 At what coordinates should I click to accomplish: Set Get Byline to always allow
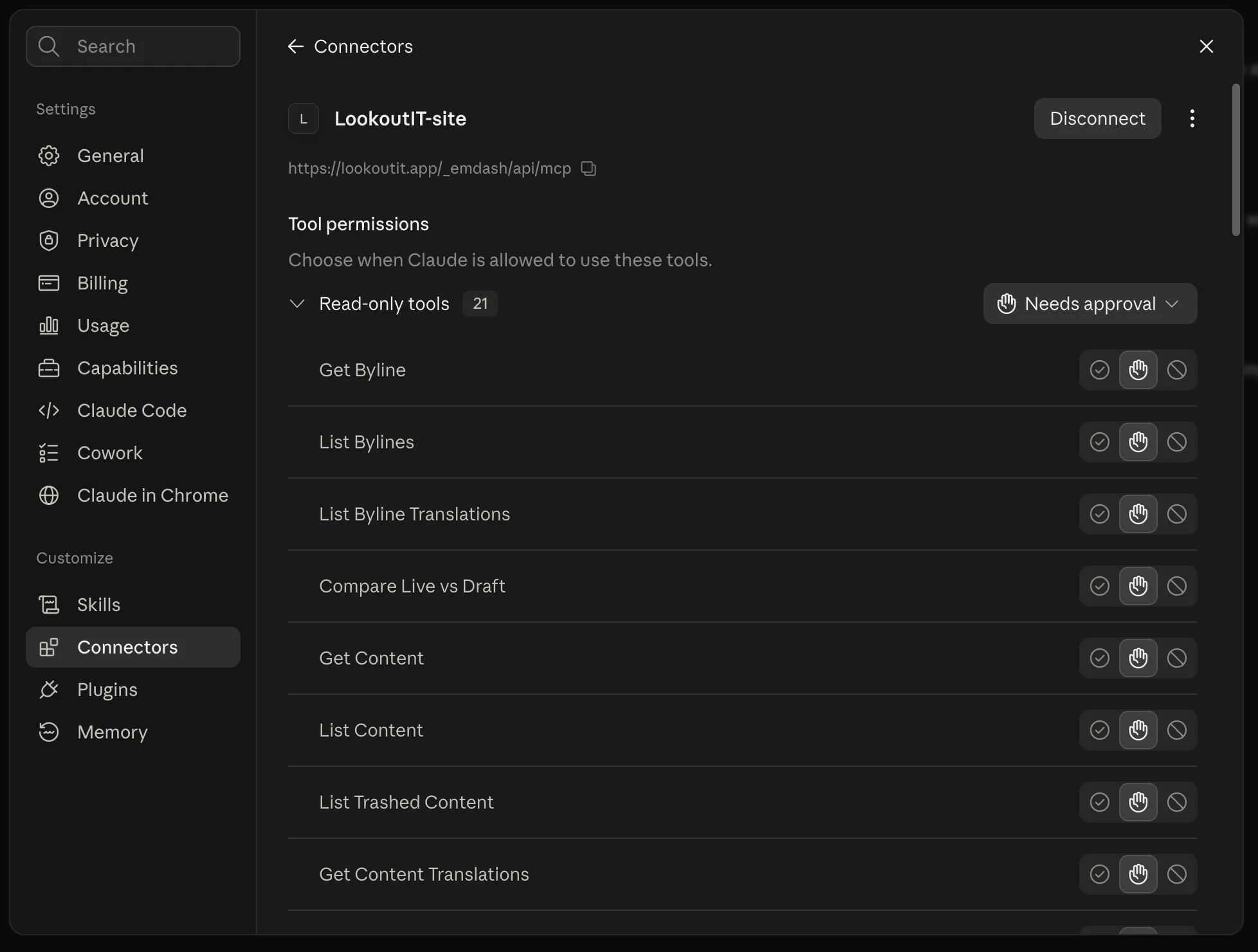point(1100,370)
